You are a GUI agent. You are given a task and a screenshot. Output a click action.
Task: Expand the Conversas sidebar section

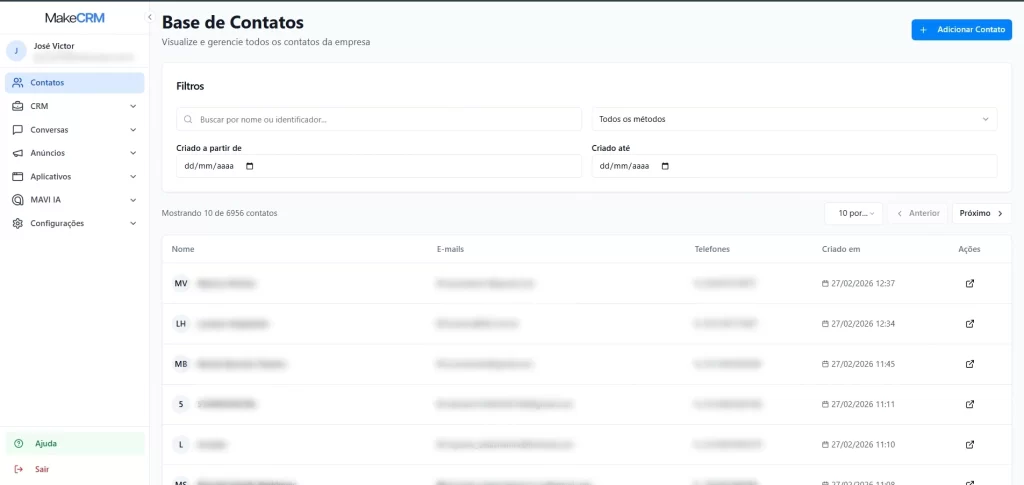pyautogui.click(x=75, y=130)
